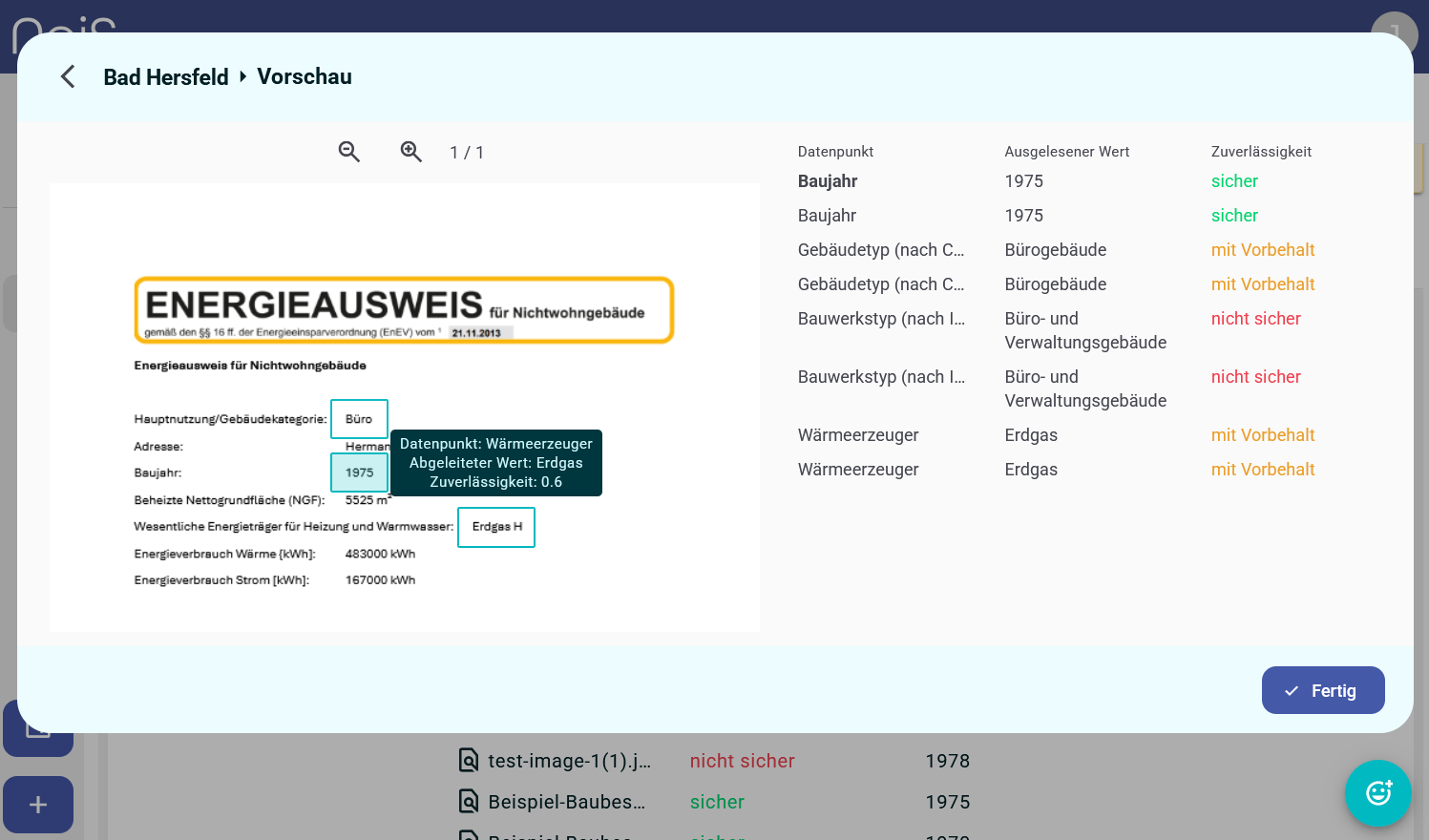The height and width of the screenshot is (840, 1429).
Task: Click the first 'nicht sicher' reliability label
Action: (x=1256, y=319)
